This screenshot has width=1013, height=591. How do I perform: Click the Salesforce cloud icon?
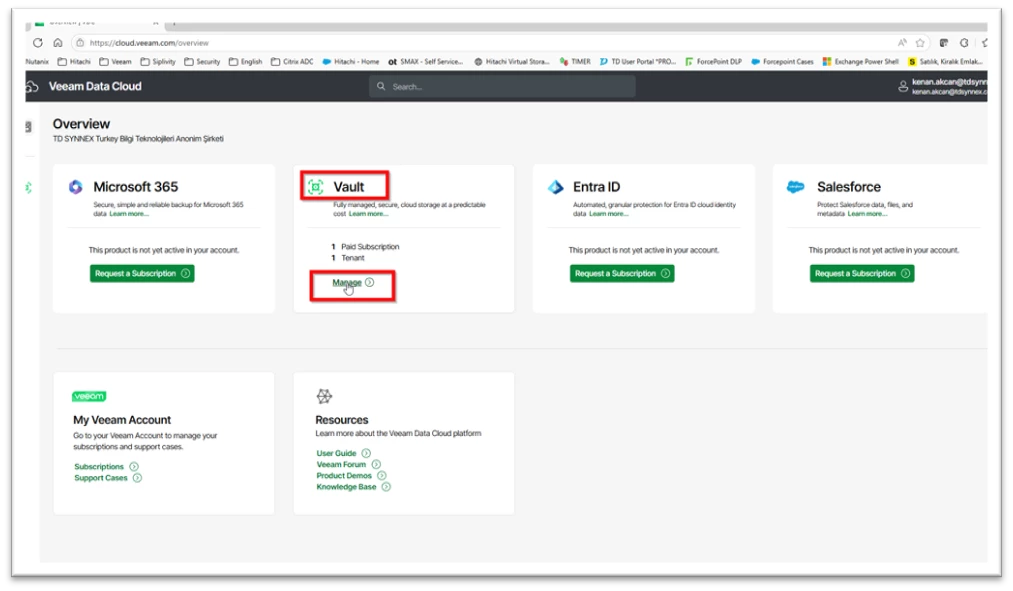coord(795,187)
